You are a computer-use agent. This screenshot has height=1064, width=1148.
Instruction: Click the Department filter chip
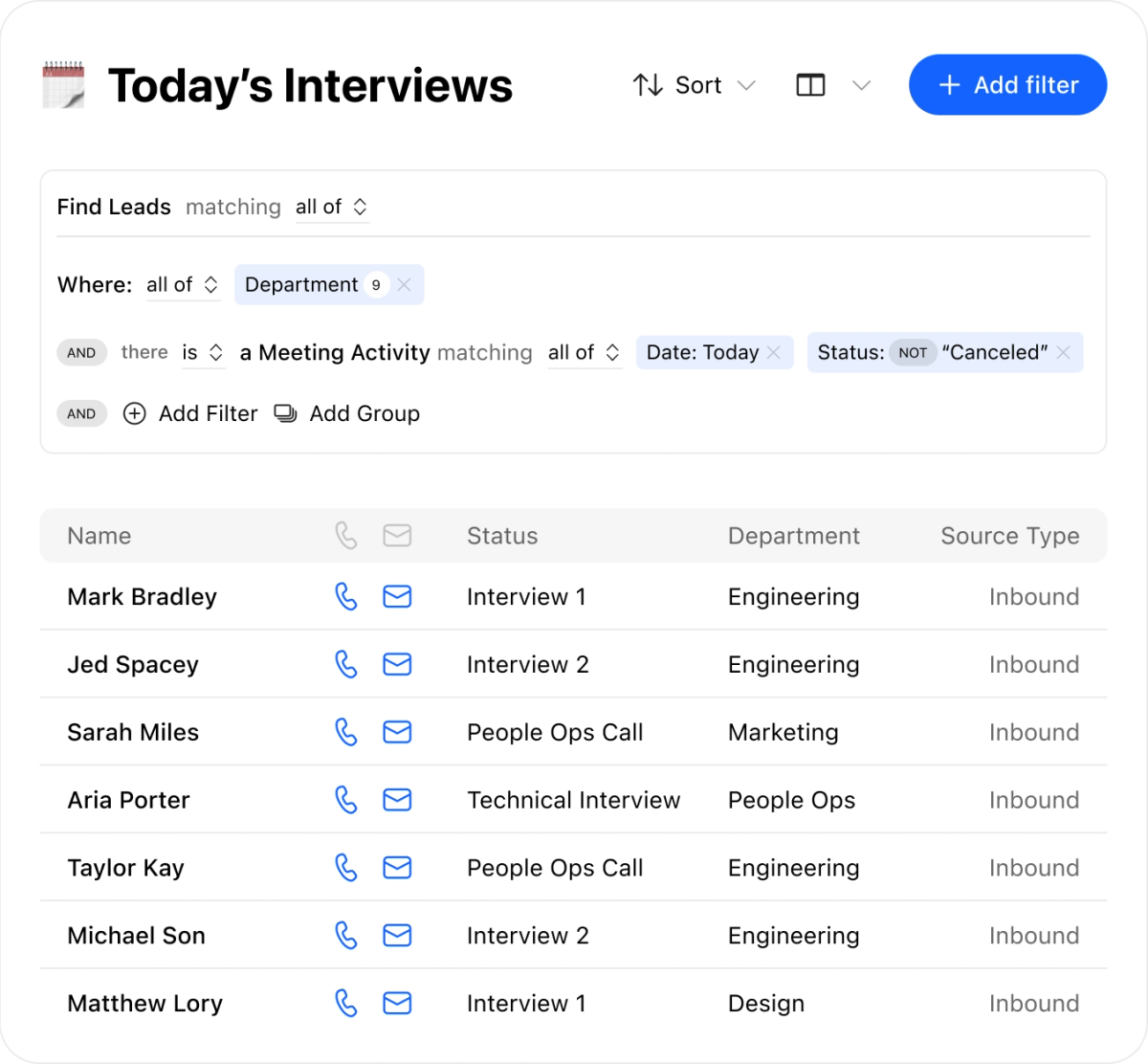[x=328, y=285]
